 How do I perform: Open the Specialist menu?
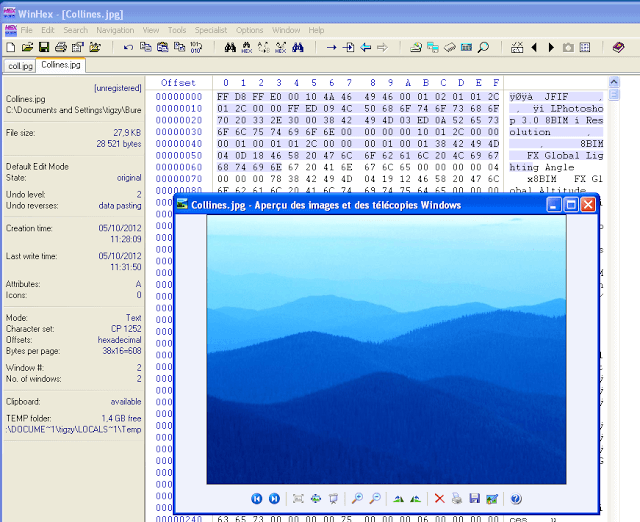210,30
